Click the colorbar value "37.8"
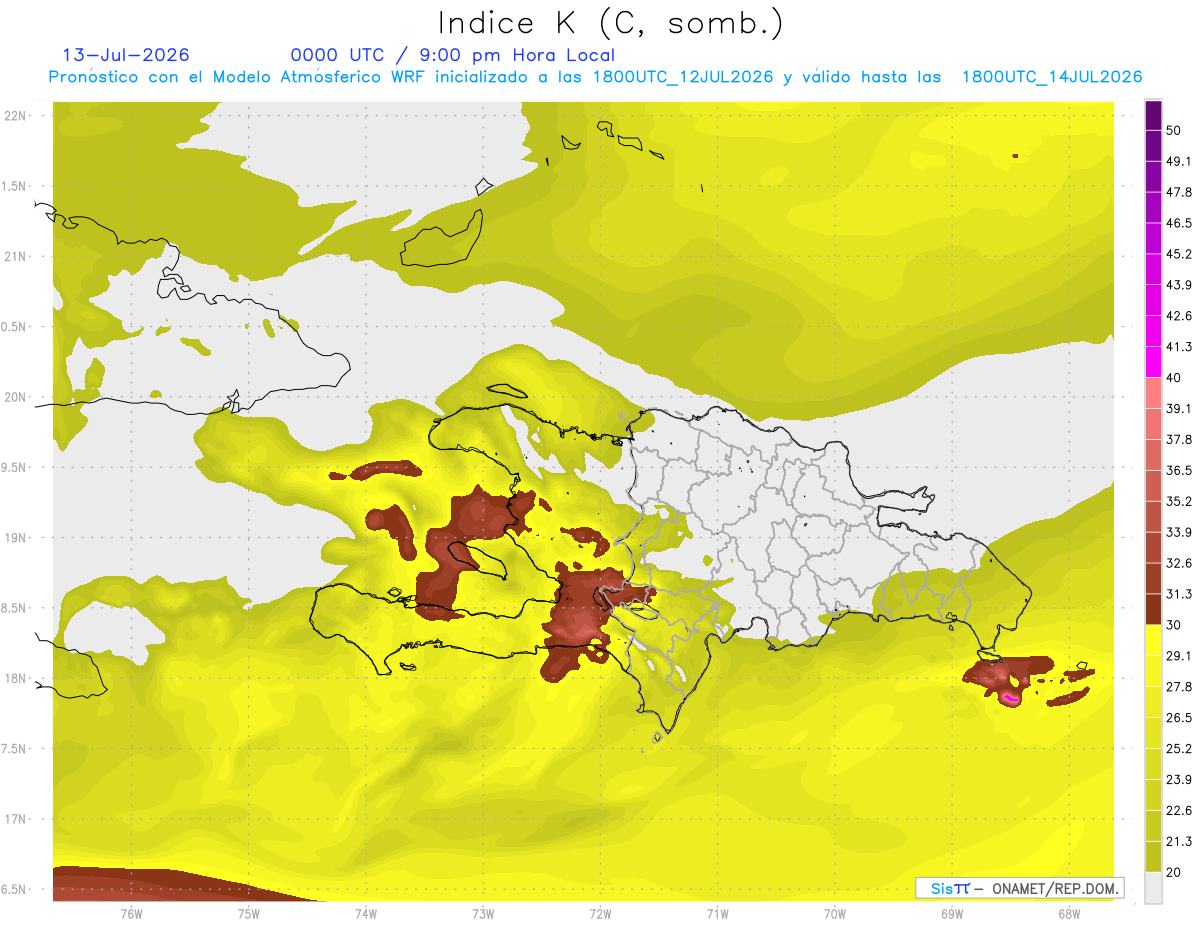The width and height of the screenshot is (1200, 927). [x=1179, y=439]
